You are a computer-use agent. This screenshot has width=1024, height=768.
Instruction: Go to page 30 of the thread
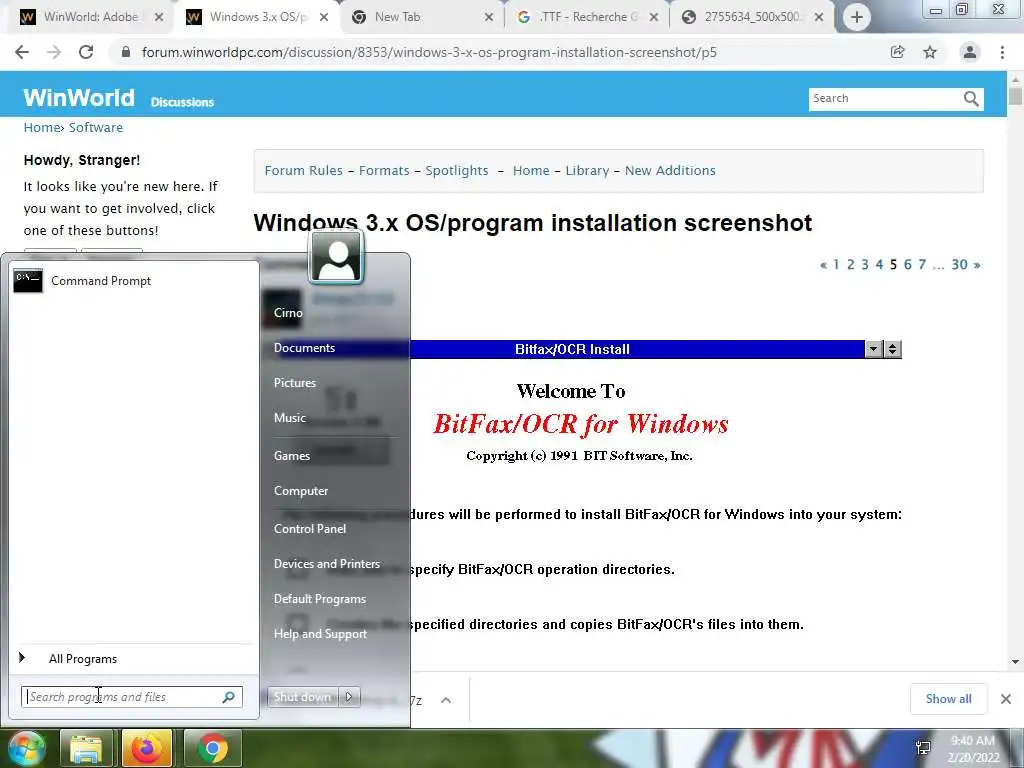click(959, 264)
